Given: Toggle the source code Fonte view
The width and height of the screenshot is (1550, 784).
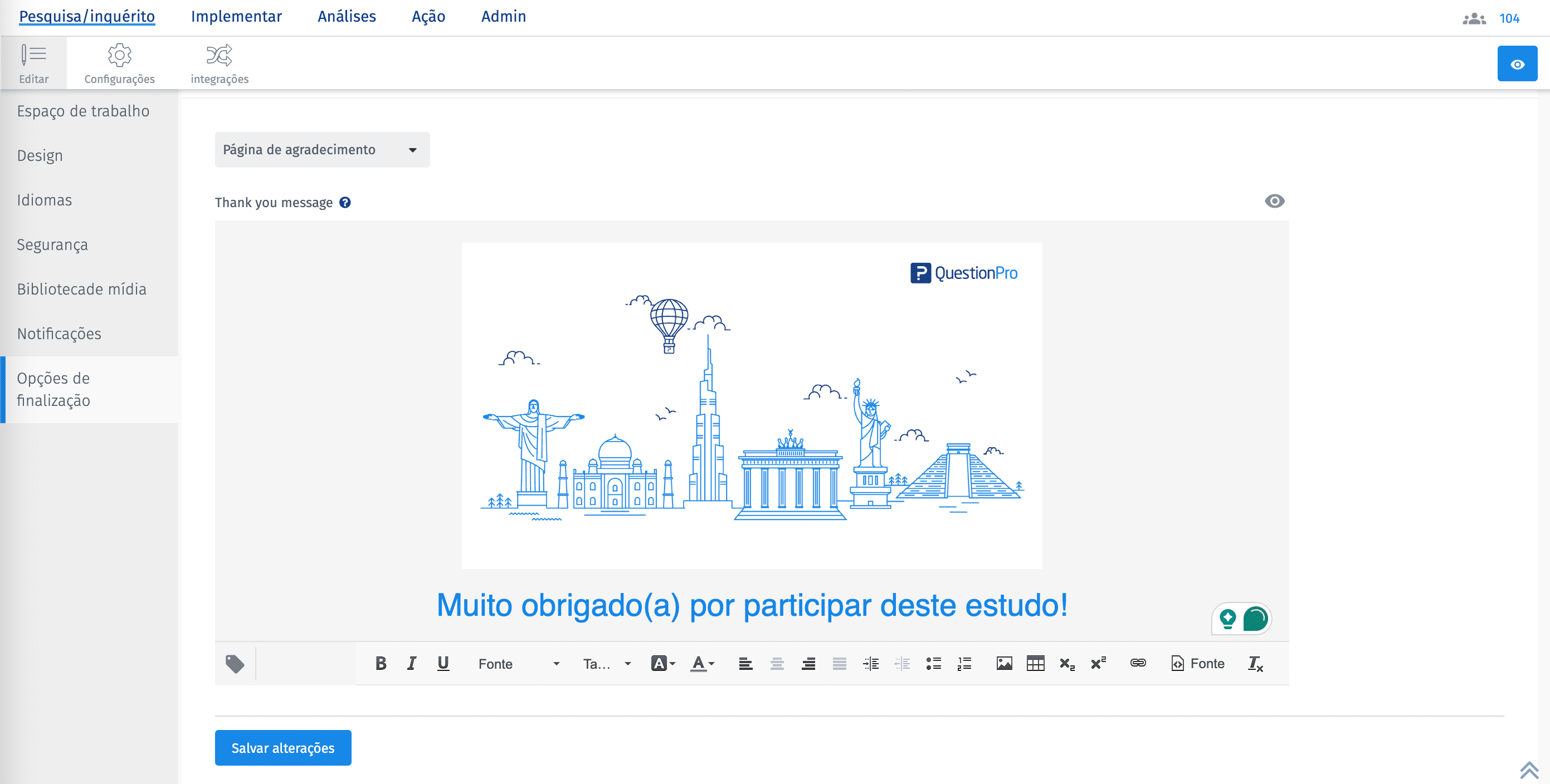Looking at the screenshot, I should (x=1197, y=663).
